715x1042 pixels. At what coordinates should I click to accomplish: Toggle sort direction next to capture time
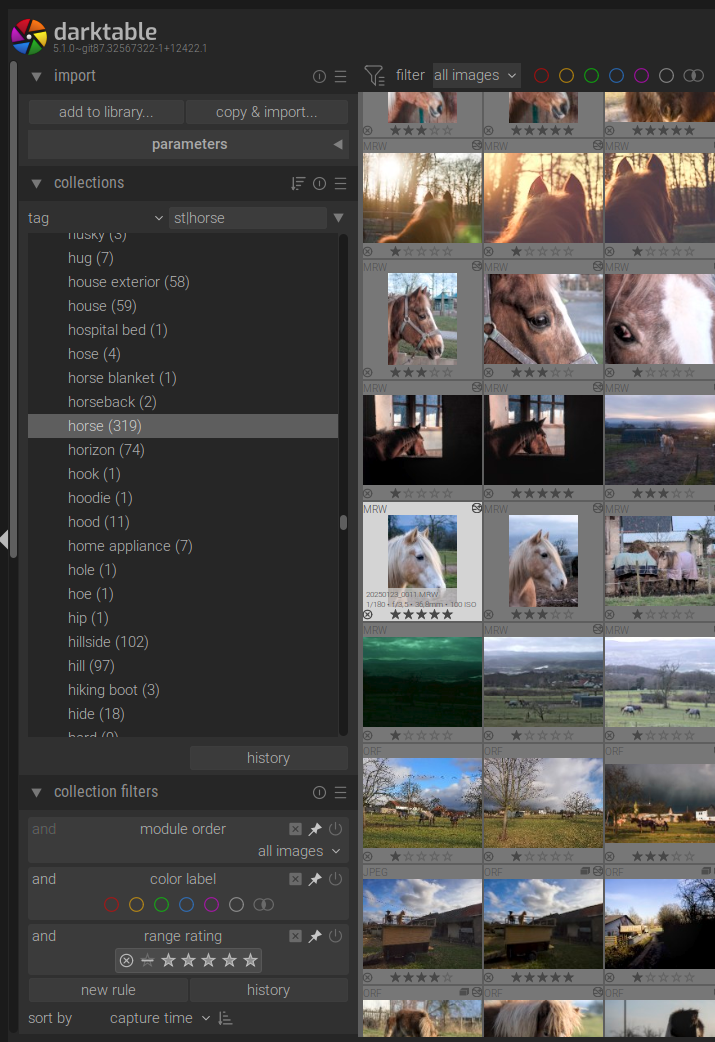click(225, 1018)
